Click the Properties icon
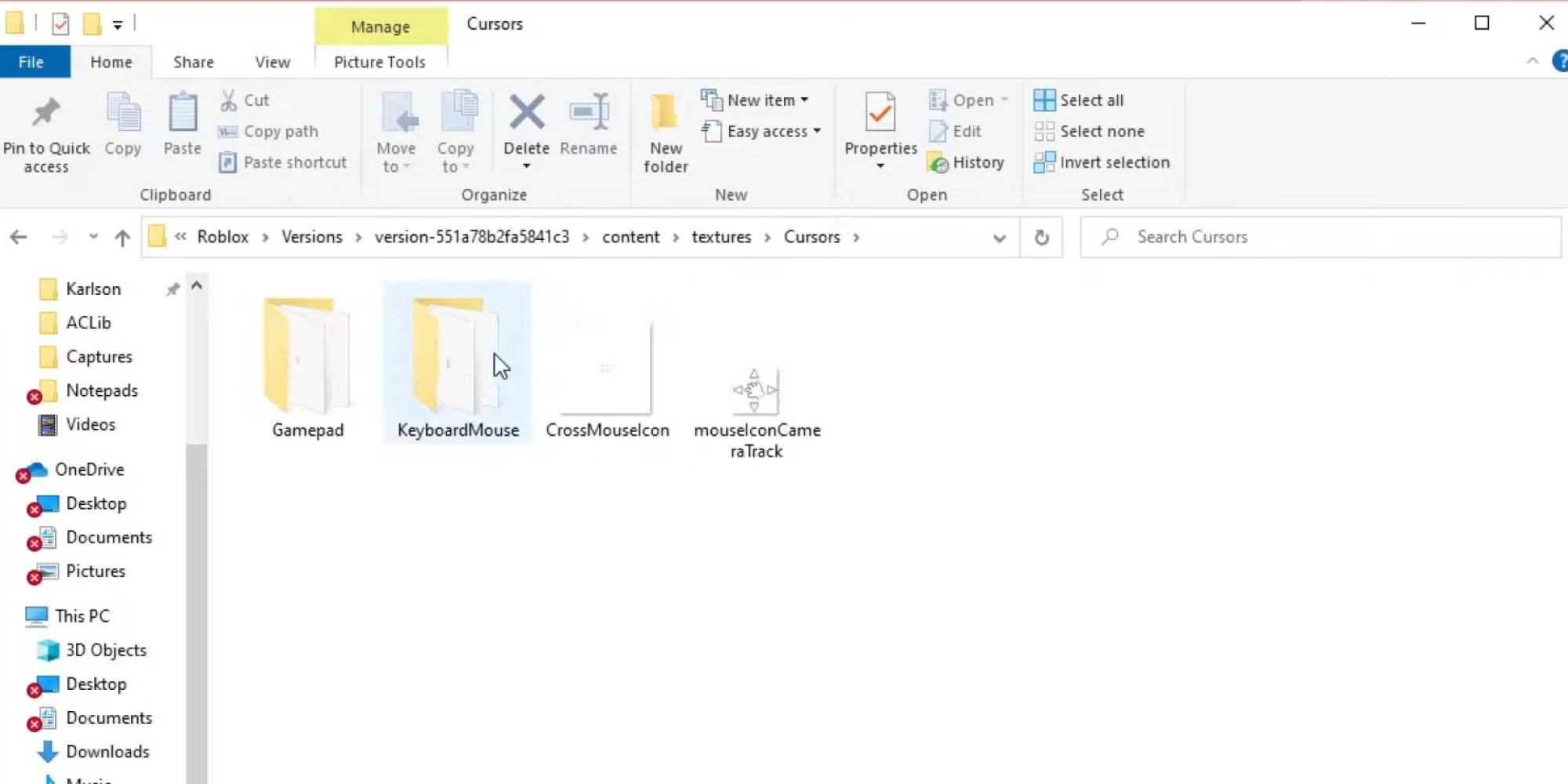The image size is (1568, 784). click(880, 125)
